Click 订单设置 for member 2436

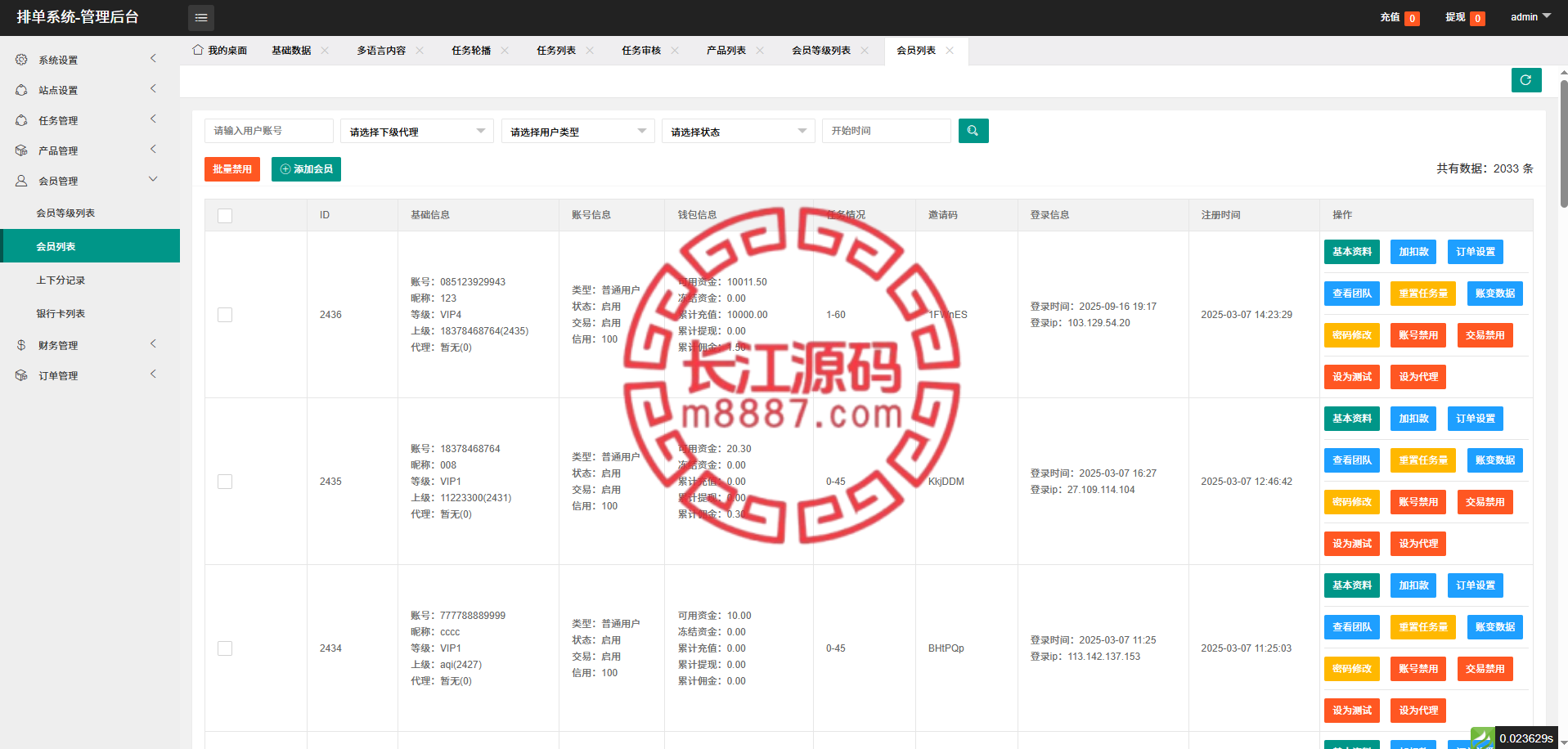pyautogui.click(x=1476, y=252)
